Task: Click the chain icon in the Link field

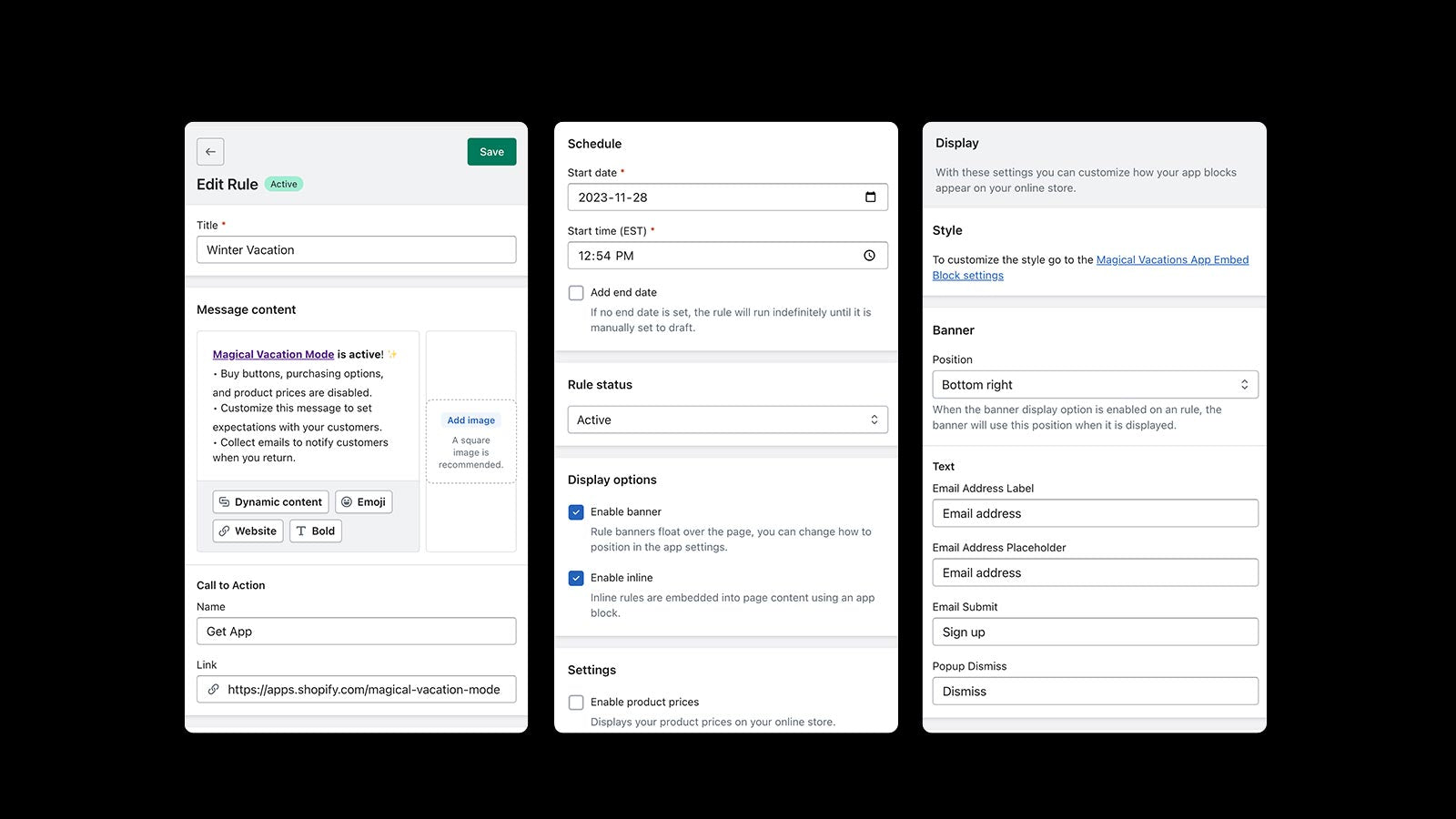Action: pos(213,689)
